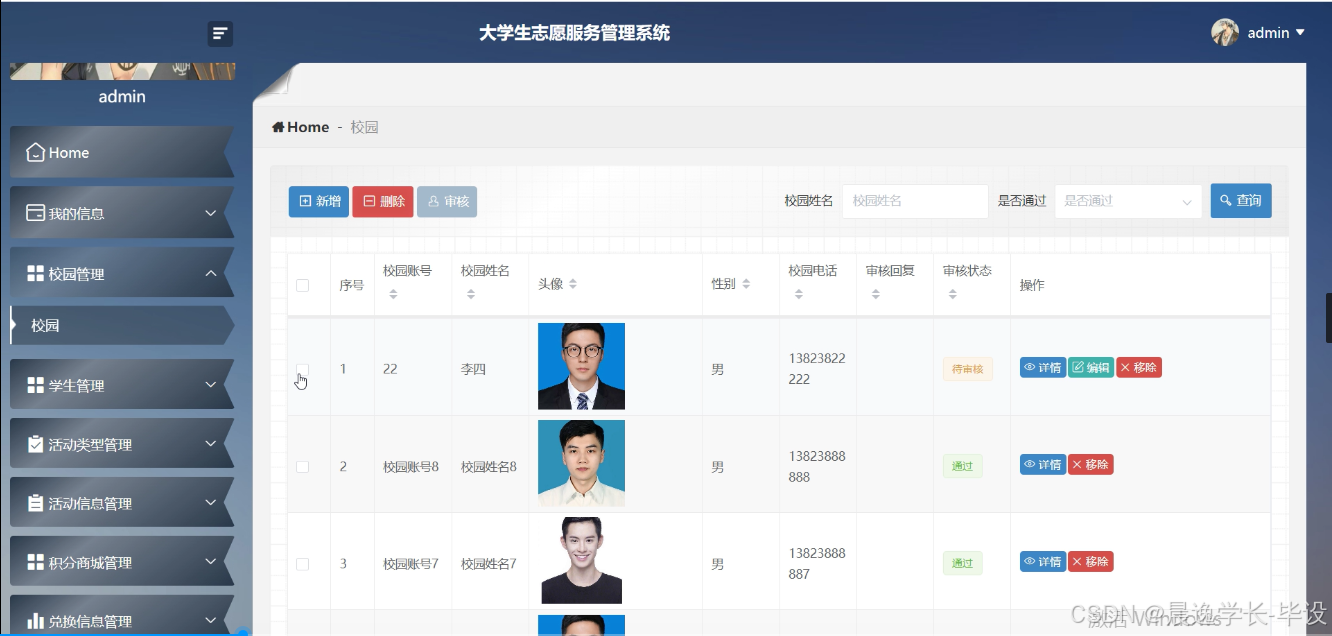Click the 活动类型管理 clipboard icon

pos(35,444)
